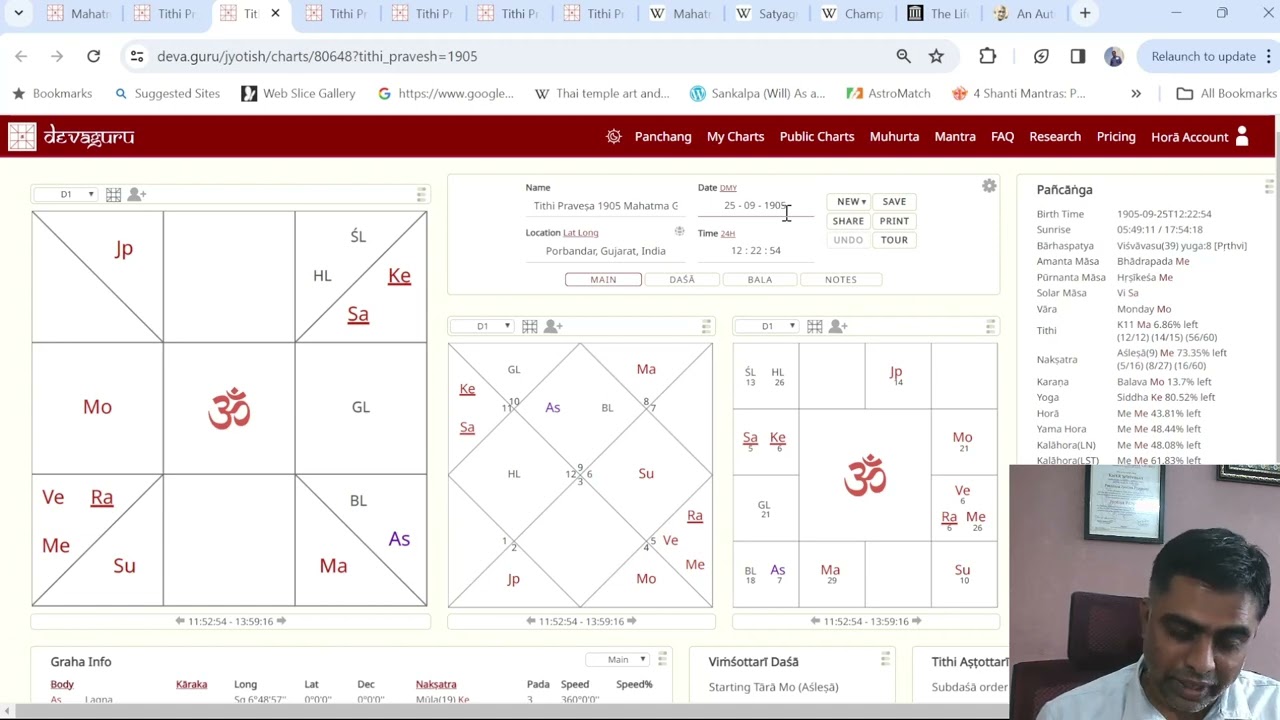Viewport: 1280px width, 720px height.
Task: Click the DMY link beside Date
Action: pos(728,188)
